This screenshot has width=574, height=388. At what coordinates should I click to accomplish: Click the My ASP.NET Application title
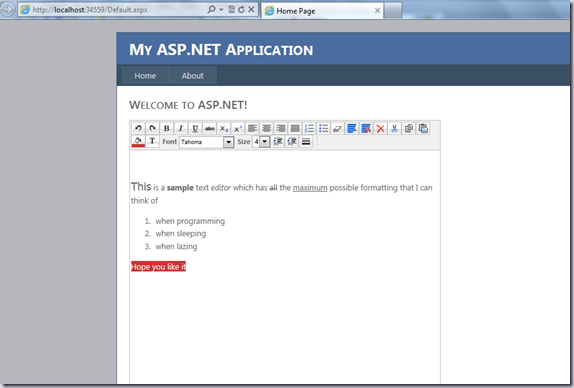pyautogui.click(x=221, y=50)
